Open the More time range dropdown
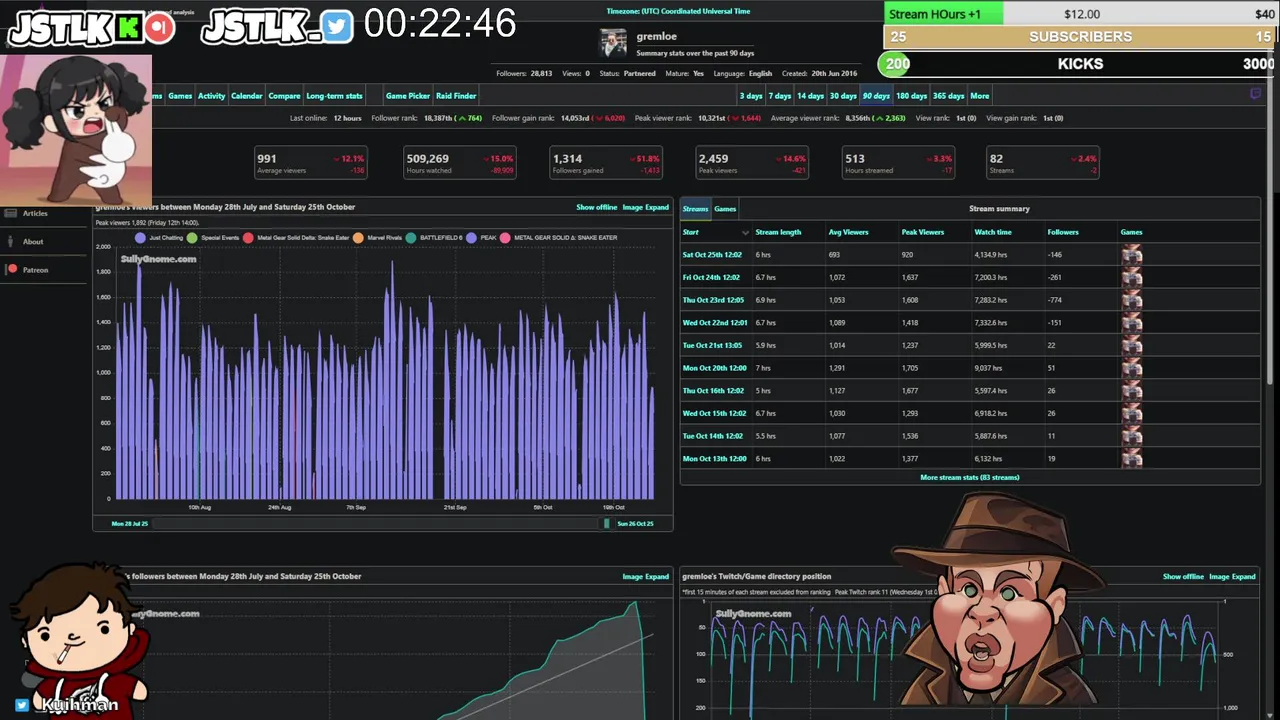The width and height of the screenshot is (1280, 720). (979, 96)
